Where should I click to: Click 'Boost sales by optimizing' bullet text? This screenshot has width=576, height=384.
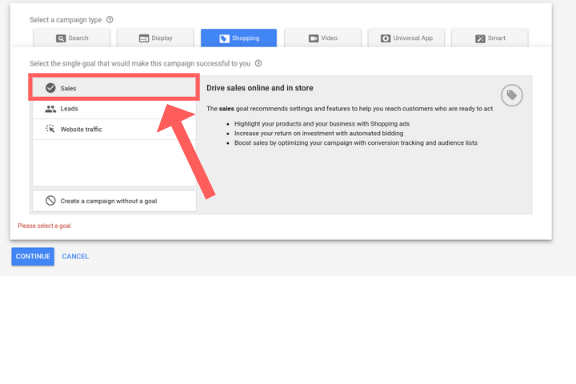coord(356,143)
